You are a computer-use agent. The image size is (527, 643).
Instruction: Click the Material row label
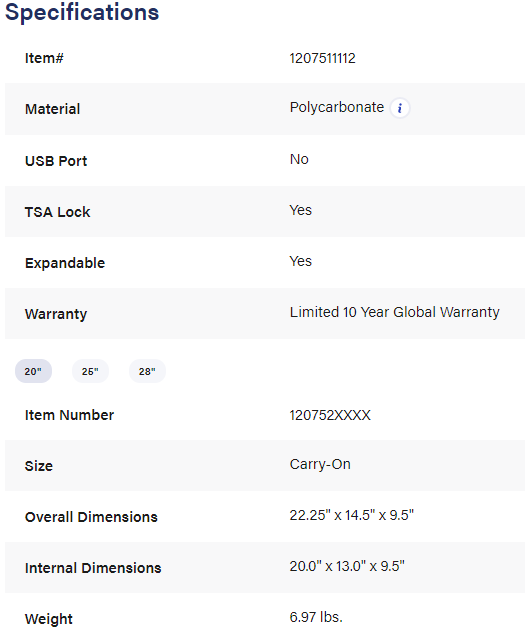[x=52, y=109]
